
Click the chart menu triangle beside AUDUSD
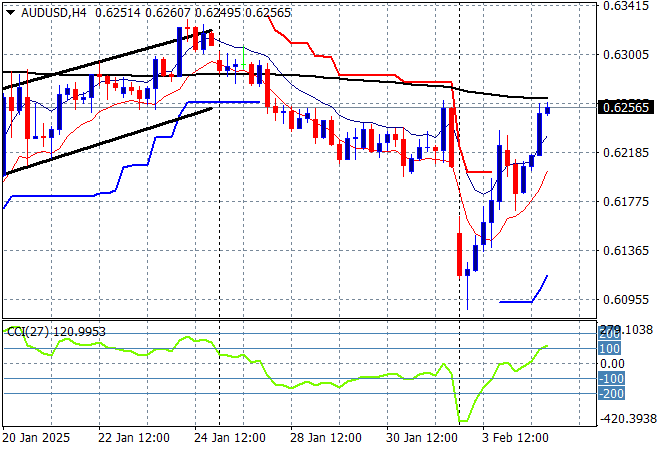tap(10, 11)
